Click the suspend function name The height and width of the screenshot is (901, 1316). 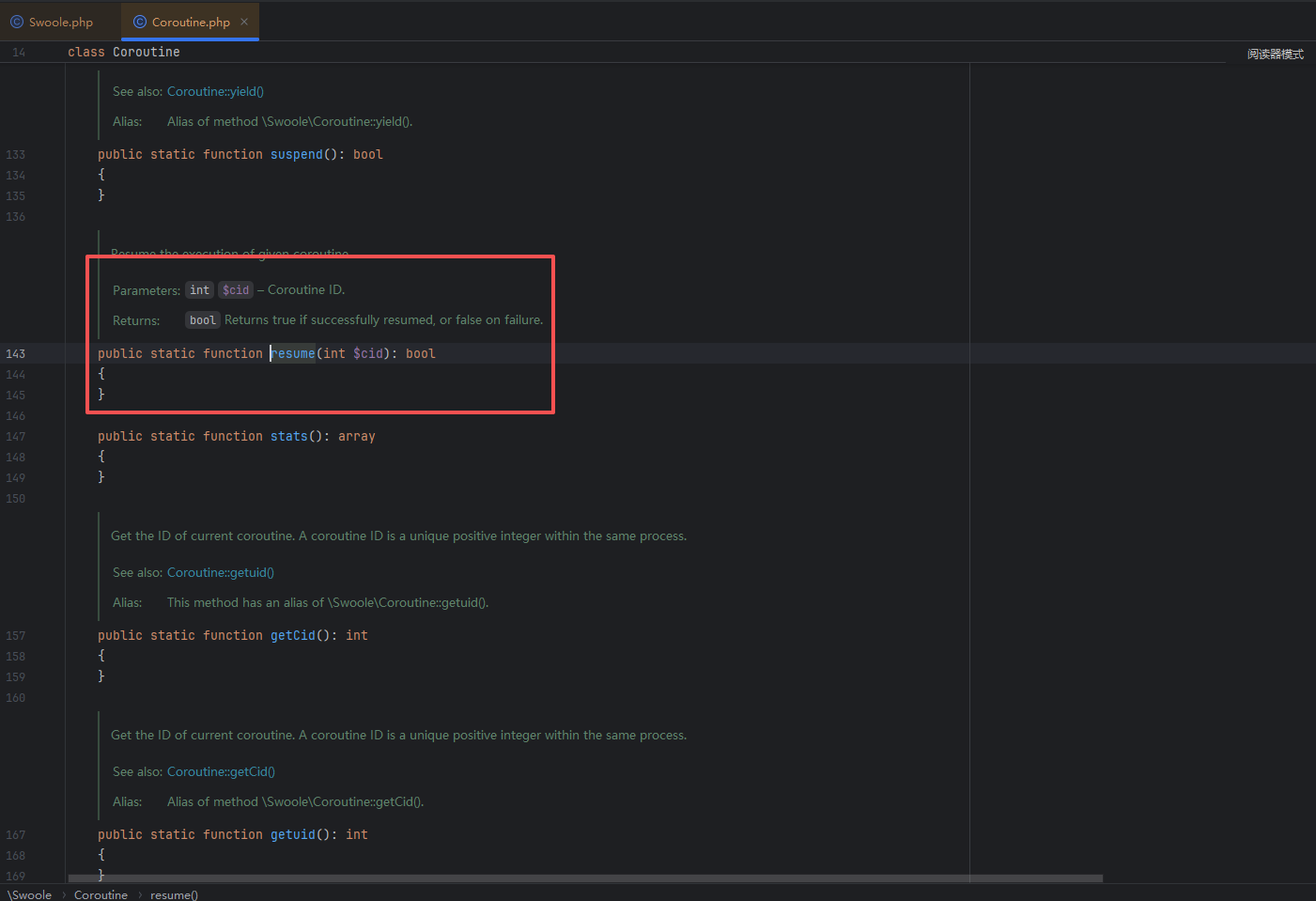(x=297, y=154)
